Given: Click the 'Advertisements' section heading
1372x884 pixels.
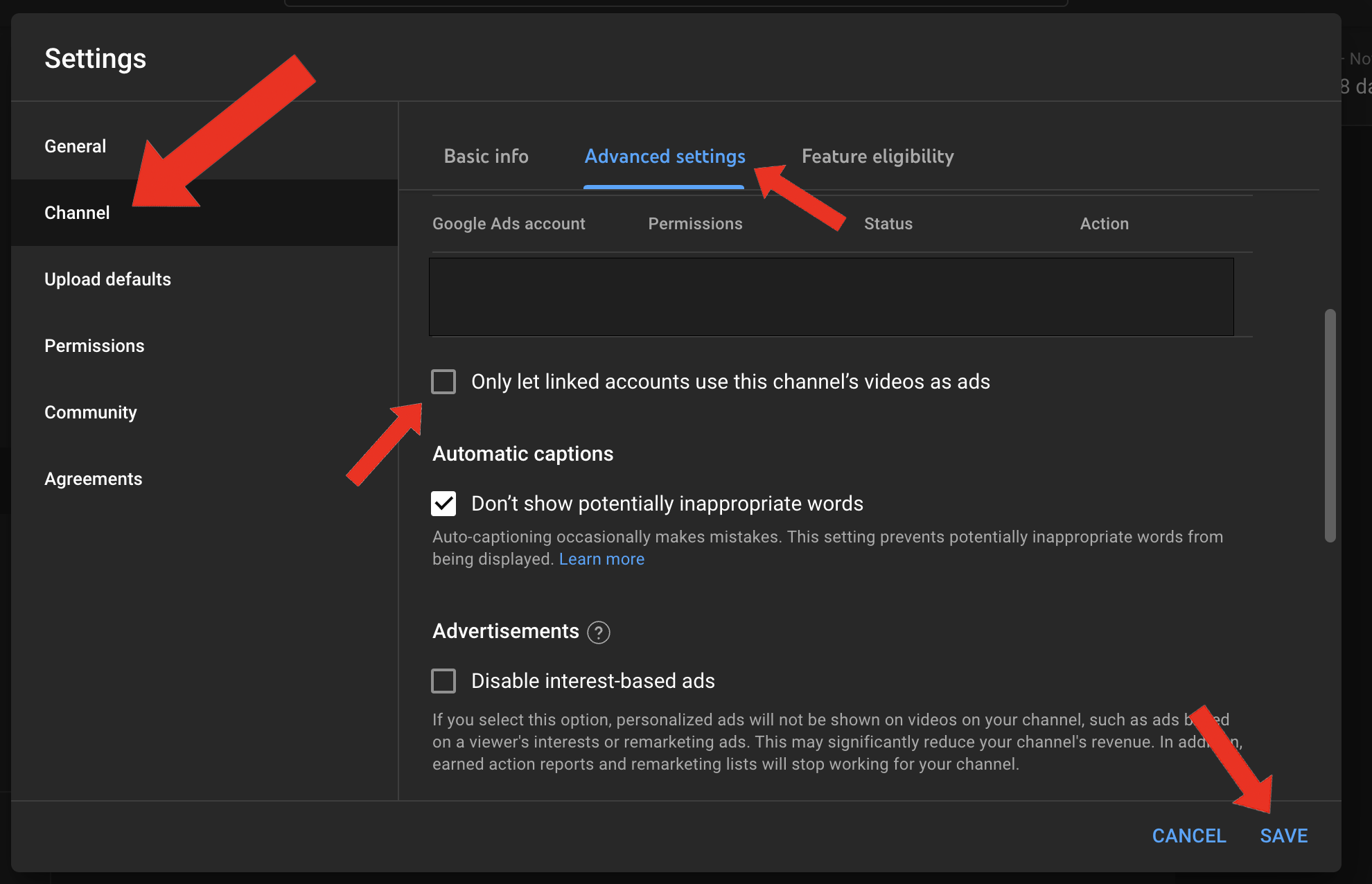Looking at the screenshot, I should coord(506,631).
